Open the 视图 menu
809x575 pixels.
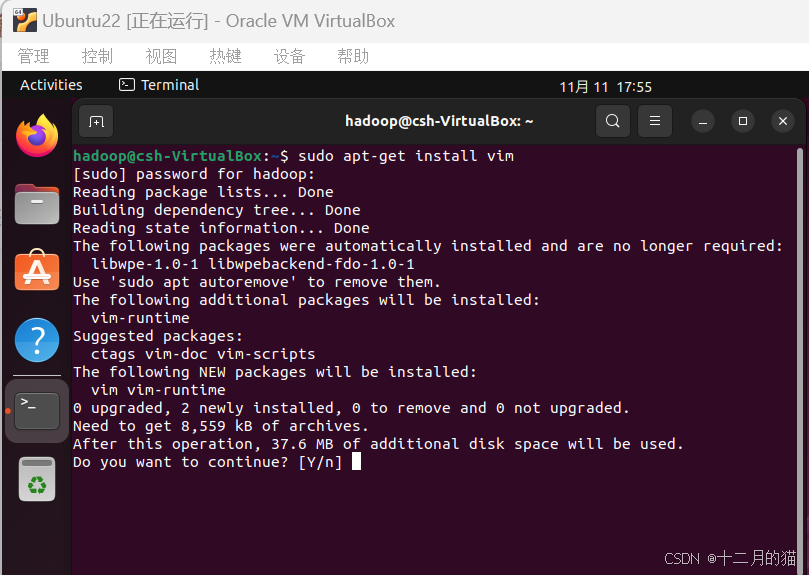[x=161, y=56]
